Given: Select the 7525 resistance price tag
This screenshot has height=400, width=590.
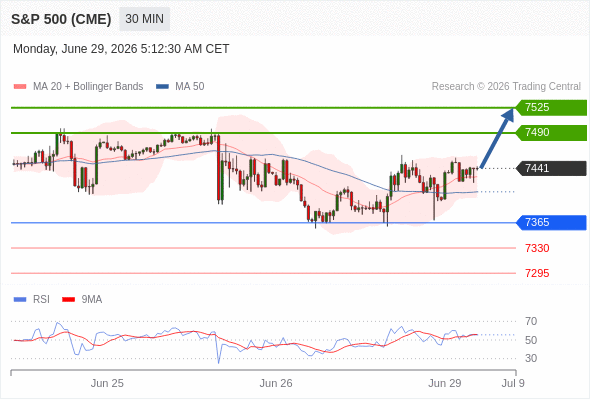Looking at the screenshot, I should (x=551, y=108).
